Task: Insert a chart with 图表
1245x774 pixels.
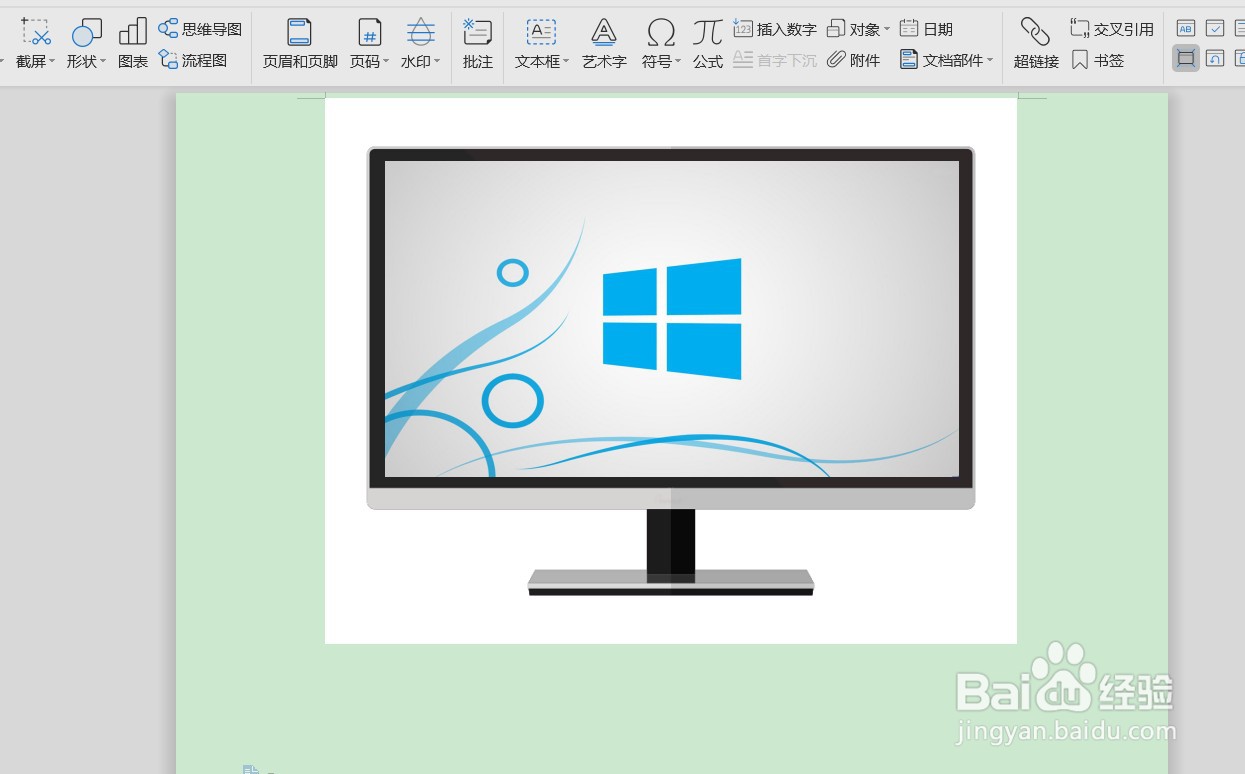Action: (133, 45)
